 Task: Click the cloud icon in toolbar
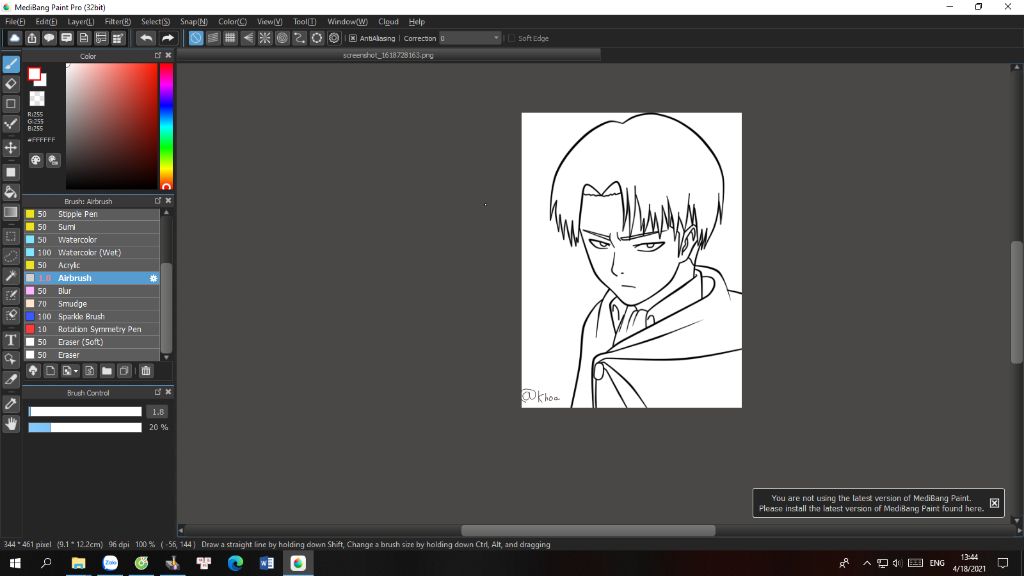pyautogui.click(x=14, y=38)
